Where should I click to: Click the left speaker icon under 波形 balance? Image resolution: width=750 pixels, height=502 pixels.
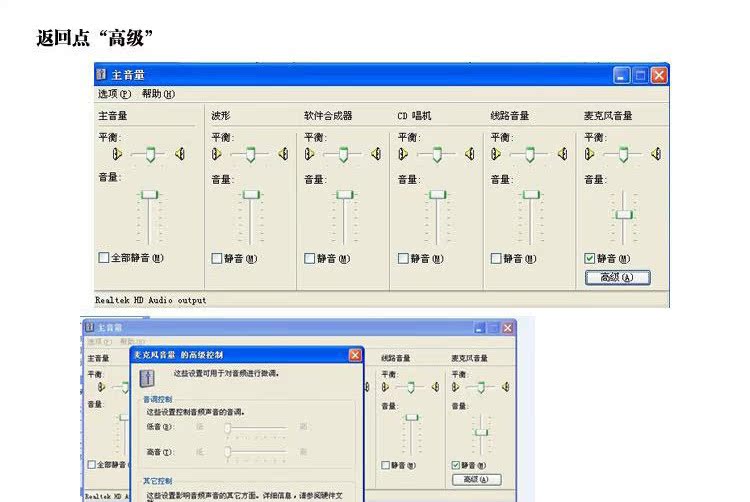pyautogui.click(x=215, y=154)
